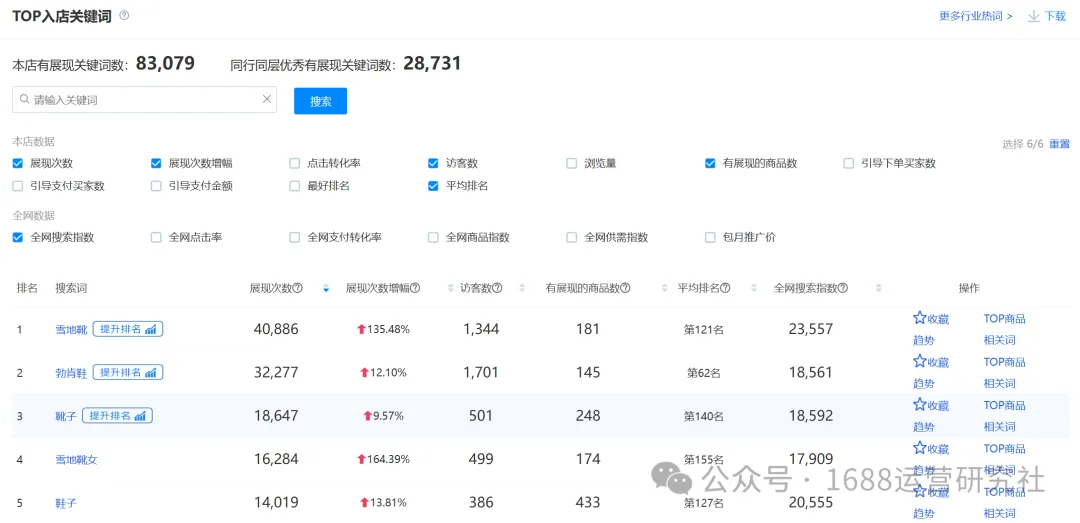
Task: Click help icon next to 展现次数增幅 header
Action: point(415,288)
